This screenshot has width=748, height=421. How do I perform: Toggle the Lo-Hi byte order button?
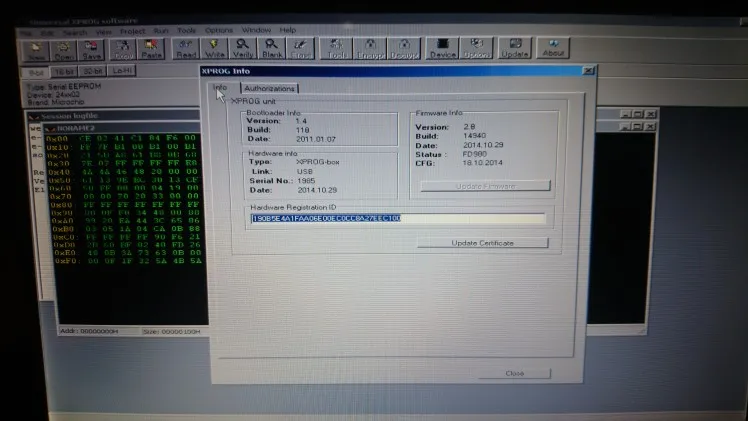(x=122, y=71)
